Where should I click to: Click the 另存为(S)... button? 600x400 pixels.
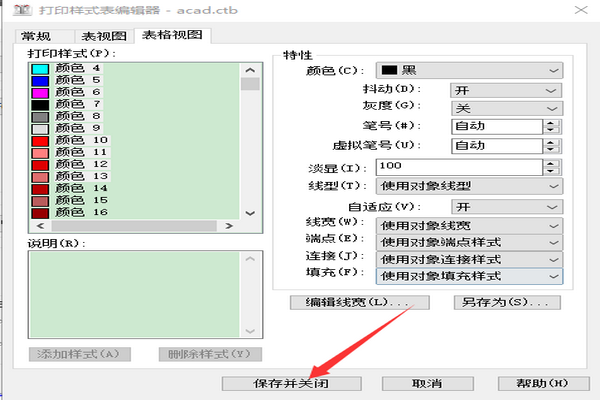507,302
